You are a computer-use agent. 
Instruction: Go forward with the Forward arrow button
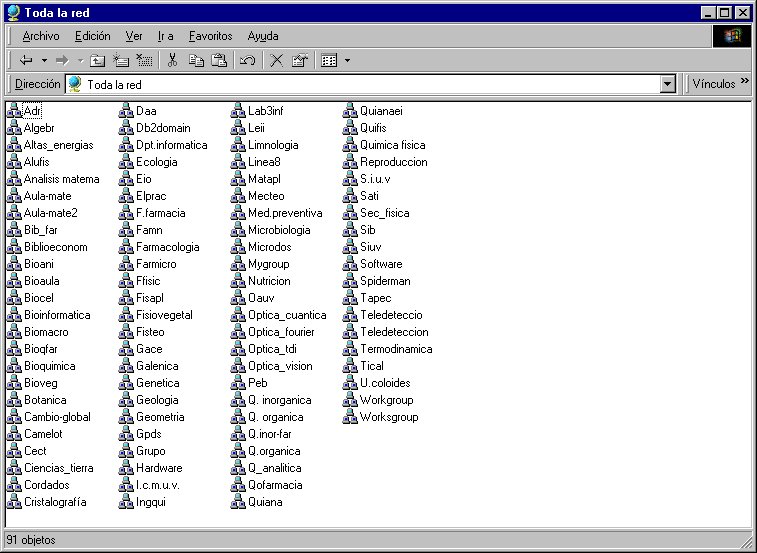coord(62,60)
